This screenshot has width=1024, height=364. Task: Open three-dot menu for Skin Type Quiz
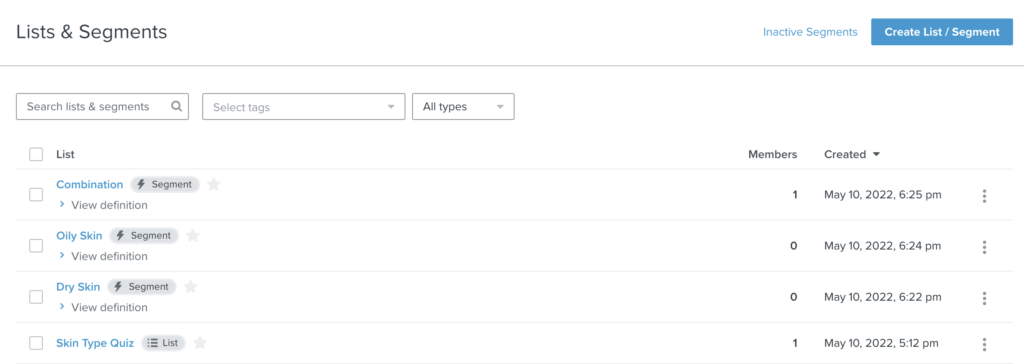coord(984,344)
